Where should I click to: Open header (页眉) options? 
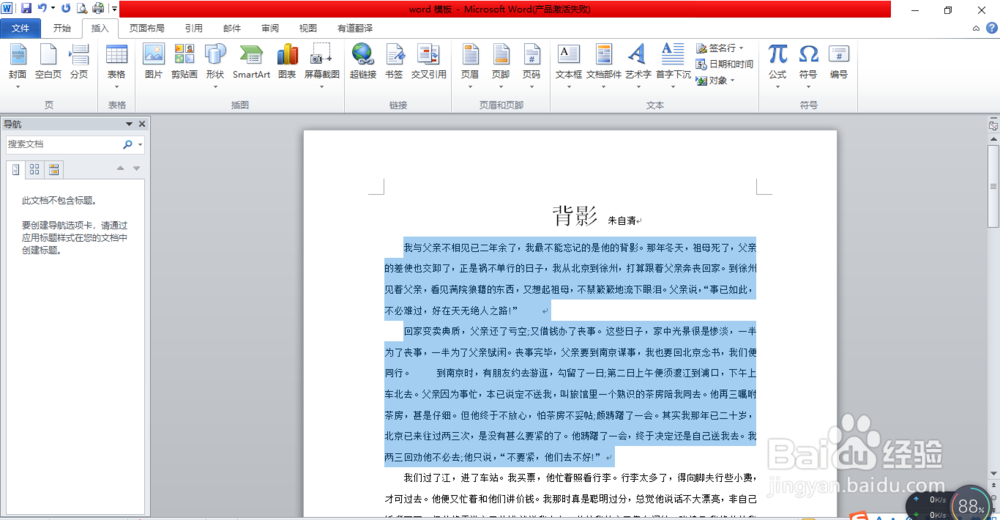(x=470, y=65)
